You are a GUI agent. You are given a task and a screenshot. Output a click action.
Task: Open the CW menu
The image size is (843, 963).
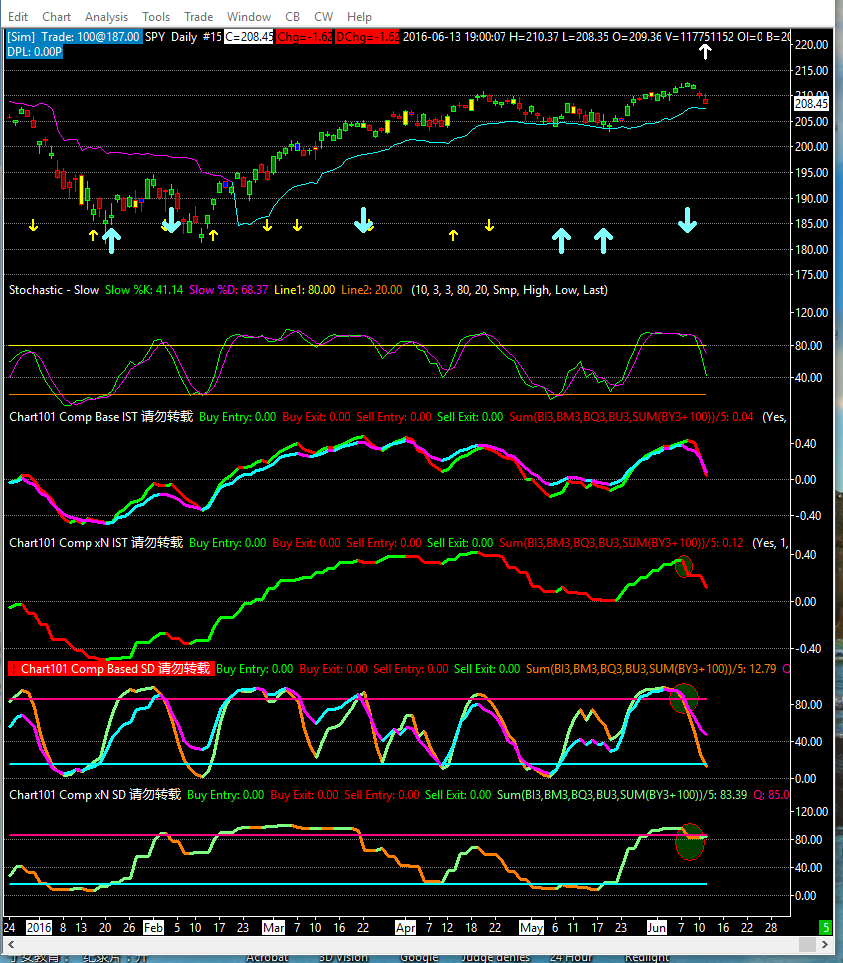[x=323, y=17]
